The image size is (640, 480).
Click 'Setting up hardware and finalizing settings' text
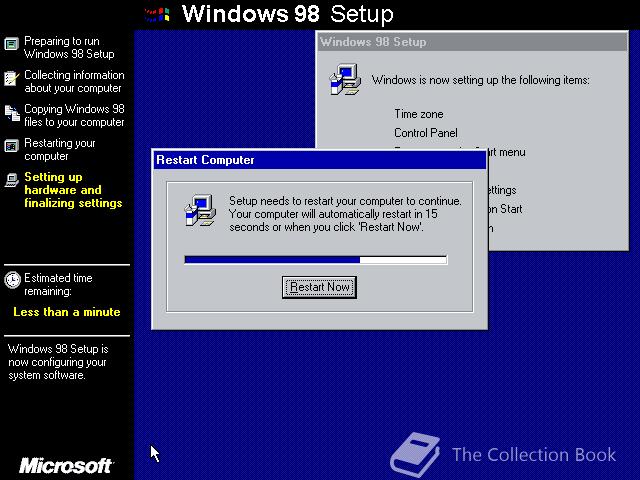[73, 190]
